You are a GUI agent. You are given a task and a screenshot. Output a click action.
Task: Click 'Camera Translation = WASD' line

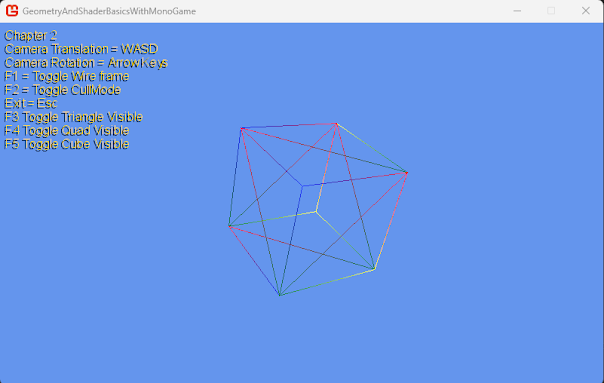(x=81, y=49)
